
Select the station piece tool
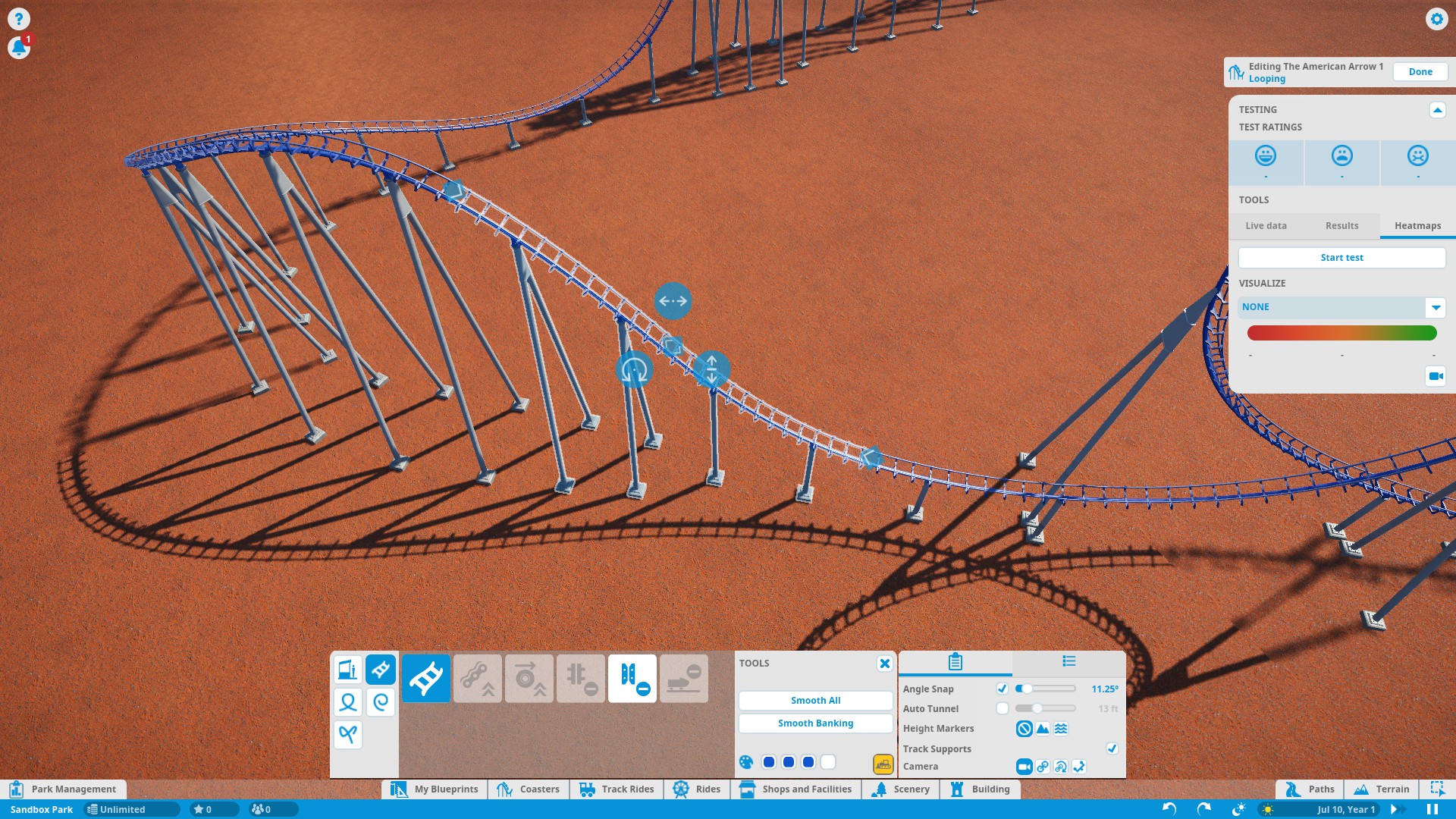click(347, 670)
